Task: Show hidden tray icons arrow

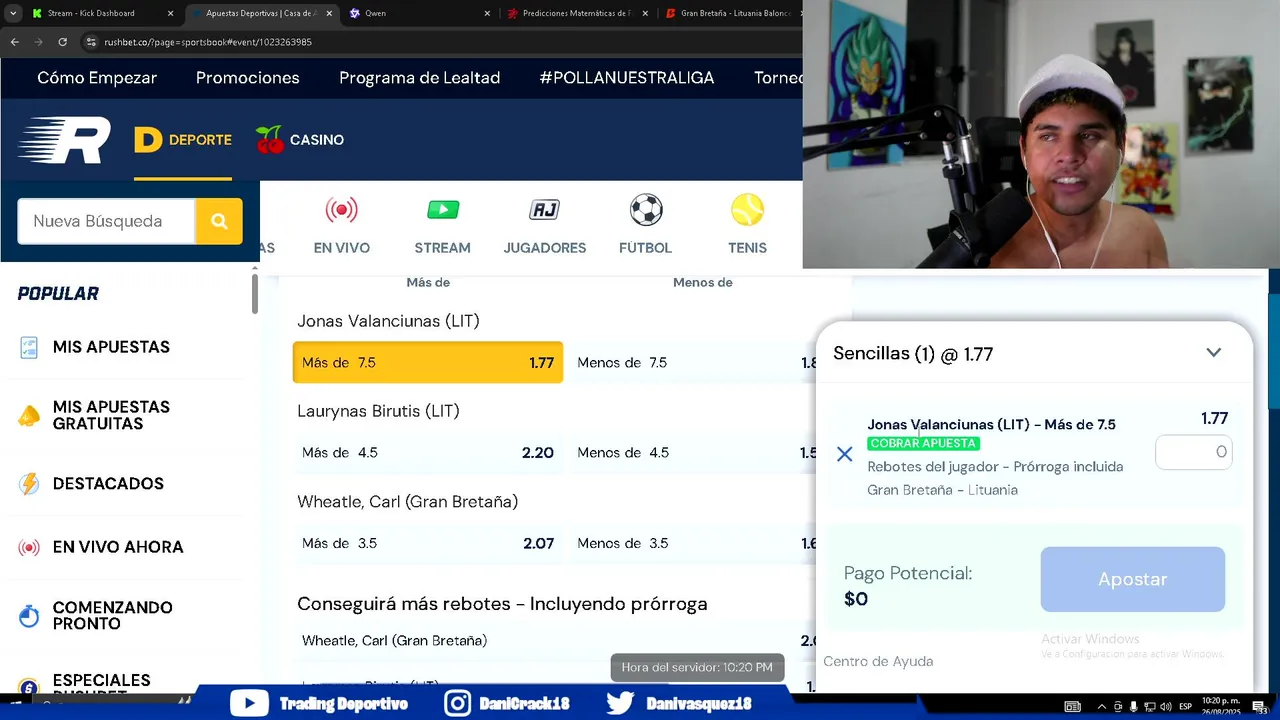Action: click(1101, 707)
